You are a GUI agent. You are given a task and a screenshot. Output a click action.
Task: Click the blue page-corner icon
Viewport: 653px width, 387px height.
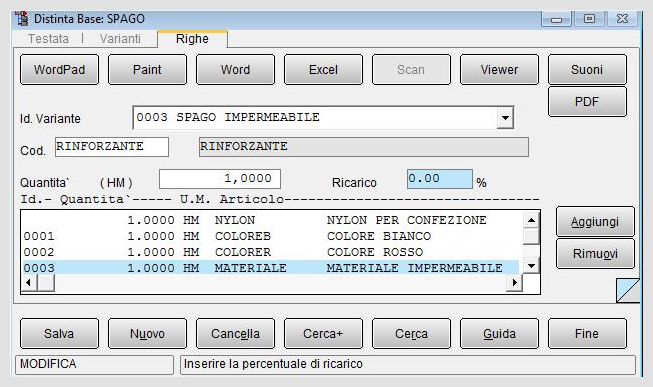[x=628, y=290]
